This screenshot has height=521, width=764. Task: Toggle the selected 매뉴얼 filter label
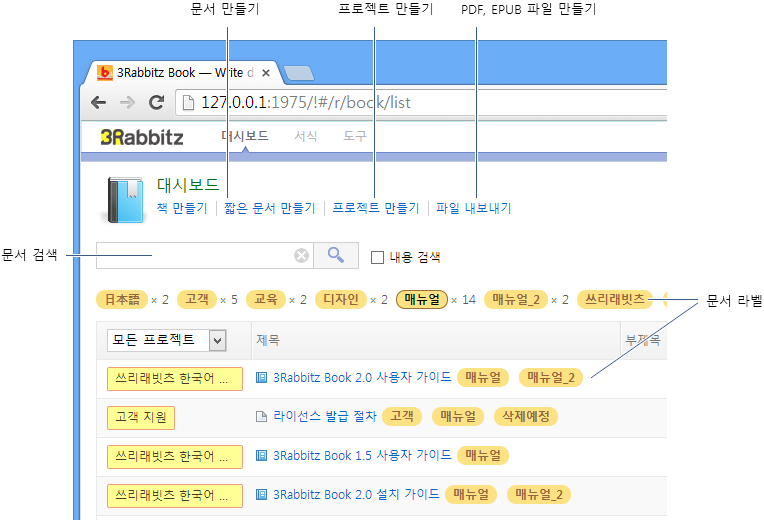(422, 299)
